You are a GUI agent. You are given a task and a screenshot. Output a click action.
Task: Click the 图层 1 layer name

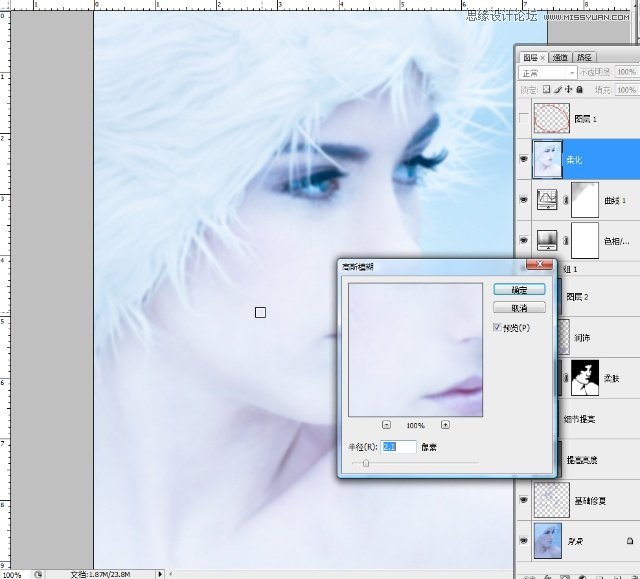point(585,119)
